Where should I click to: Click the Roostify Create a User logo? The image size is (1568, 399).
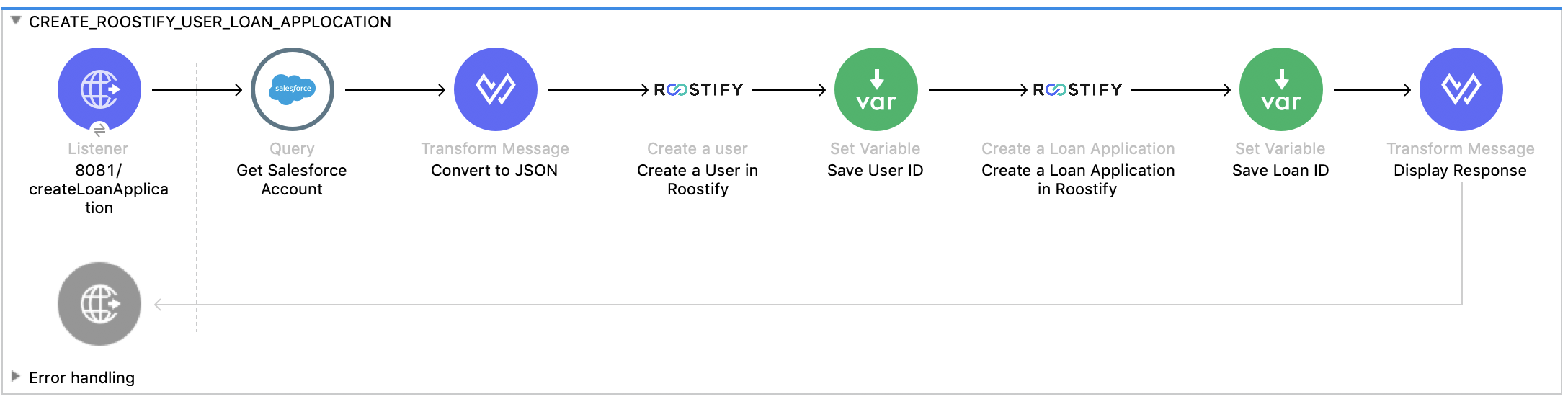coord(698,90)
